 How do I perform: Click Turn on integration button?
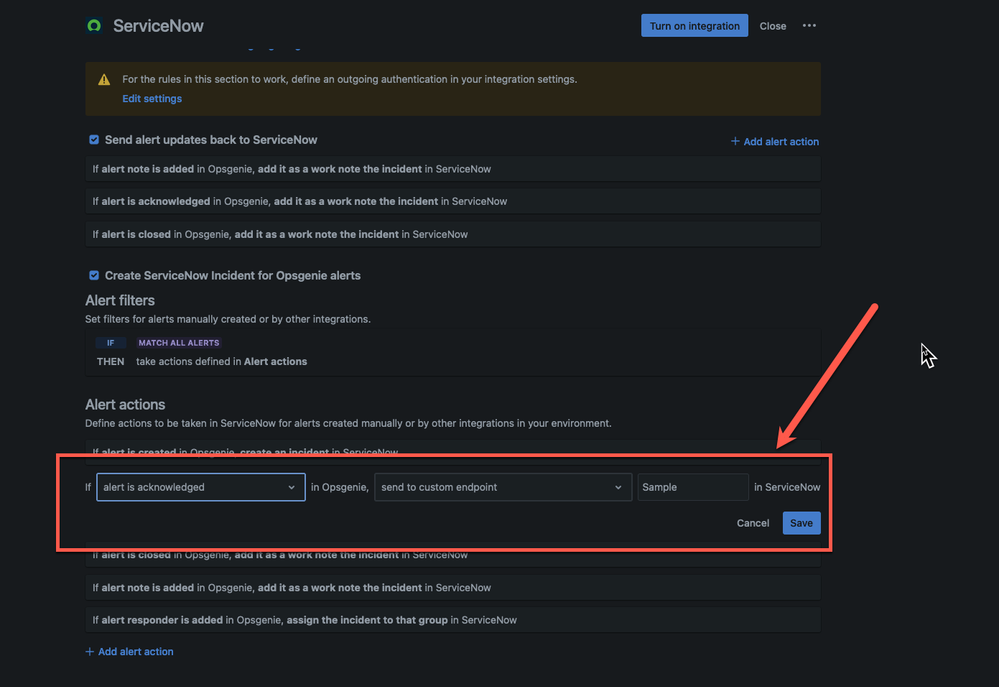[x=694, y=25]
